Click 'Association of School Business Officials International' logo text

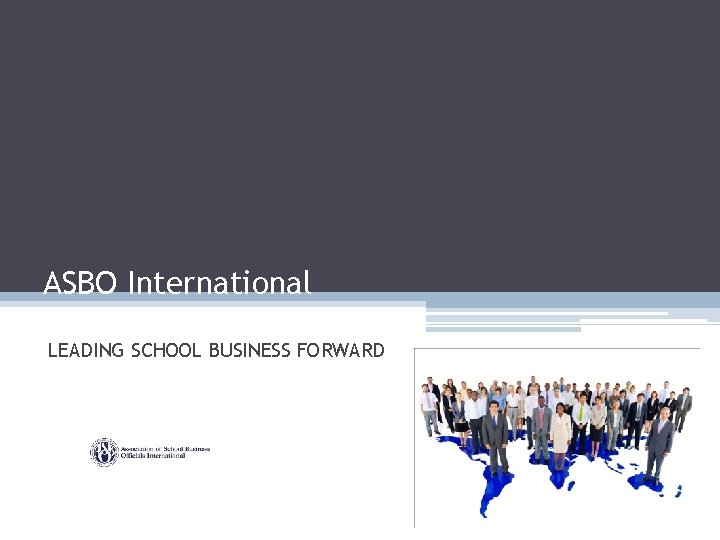pos(165,452)
